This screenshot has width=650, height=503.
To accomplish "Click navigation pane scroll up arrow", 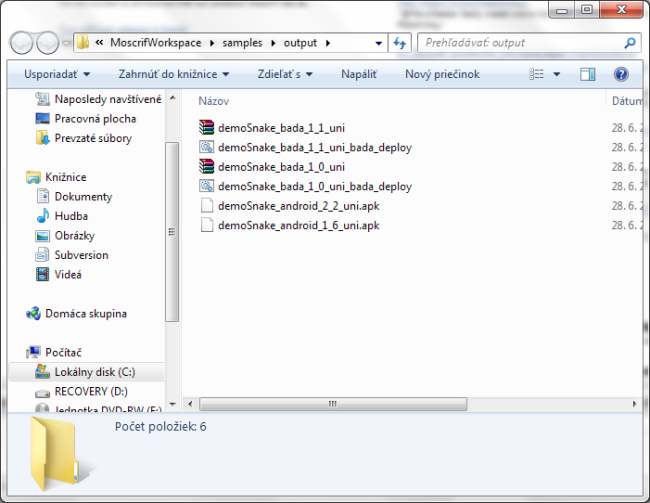I will pos(172,97).
